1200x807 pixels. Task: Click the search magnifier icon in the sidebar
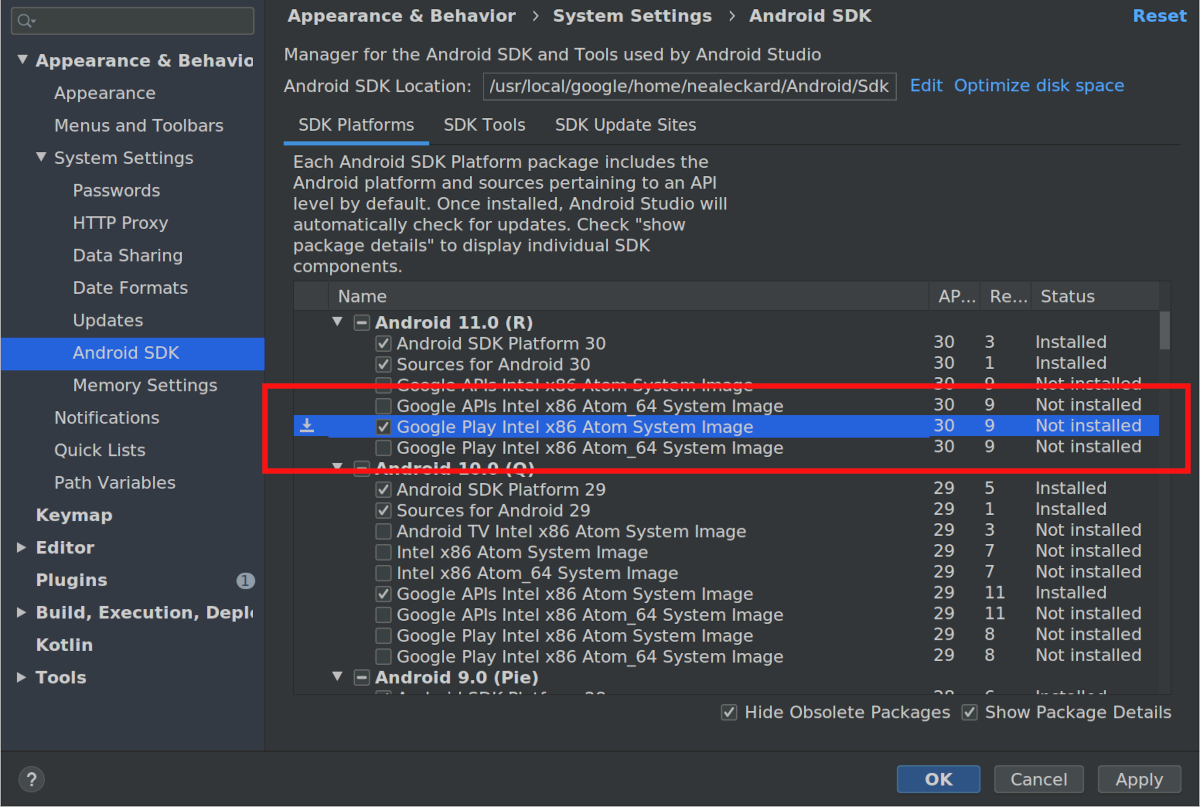tap(27, 20)
